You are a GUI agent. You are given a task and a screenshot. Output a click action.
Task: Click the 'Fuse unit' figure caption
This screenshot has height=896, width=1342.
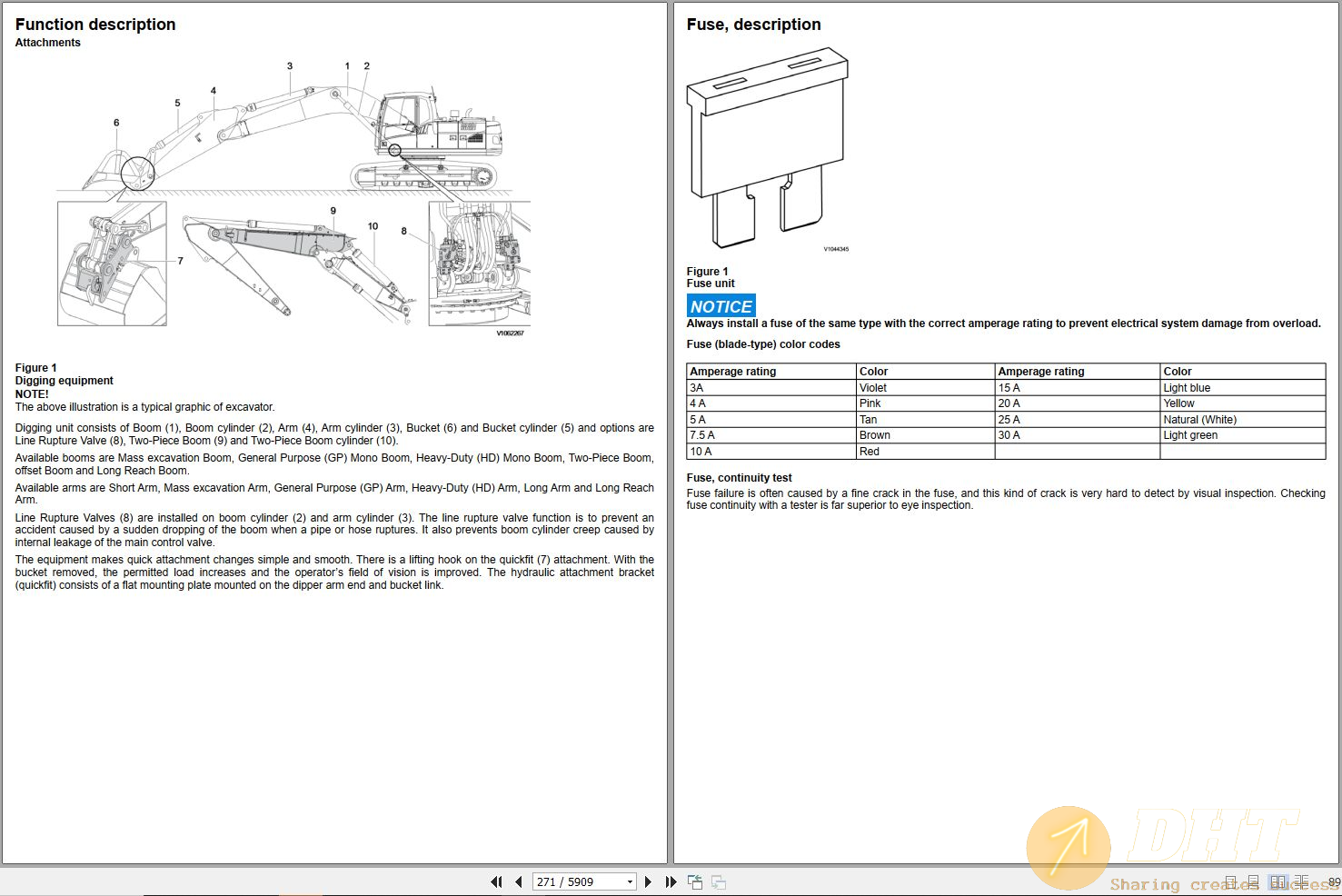(x=711, y=284)
